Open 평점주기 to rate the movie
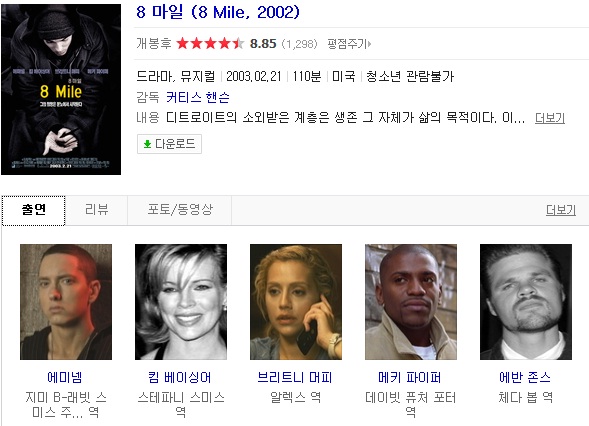Viewport: 589px width, 426px height. point(347,44)
